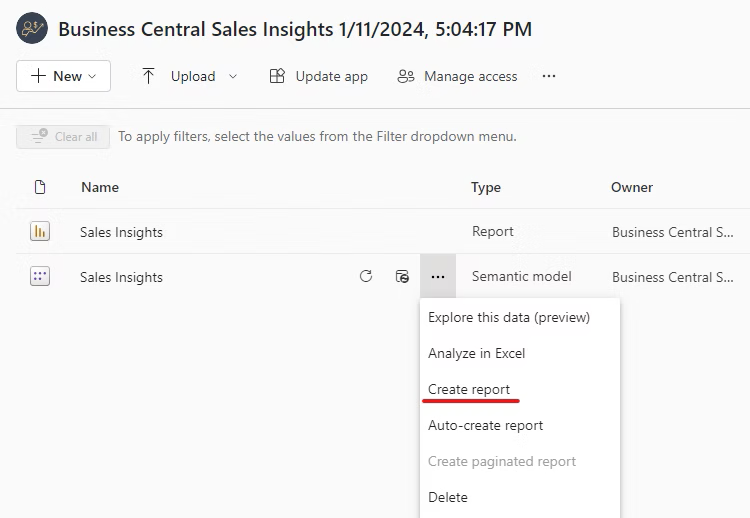Open the report icon for Sales Insights

pyautogui.click(x=40, y=232)
